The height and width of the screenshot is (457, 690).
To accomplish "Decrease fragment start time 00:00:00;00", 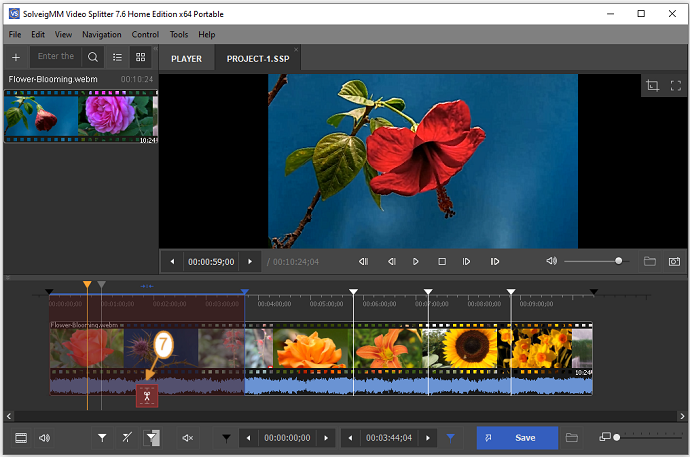I will tap(249, 438).
